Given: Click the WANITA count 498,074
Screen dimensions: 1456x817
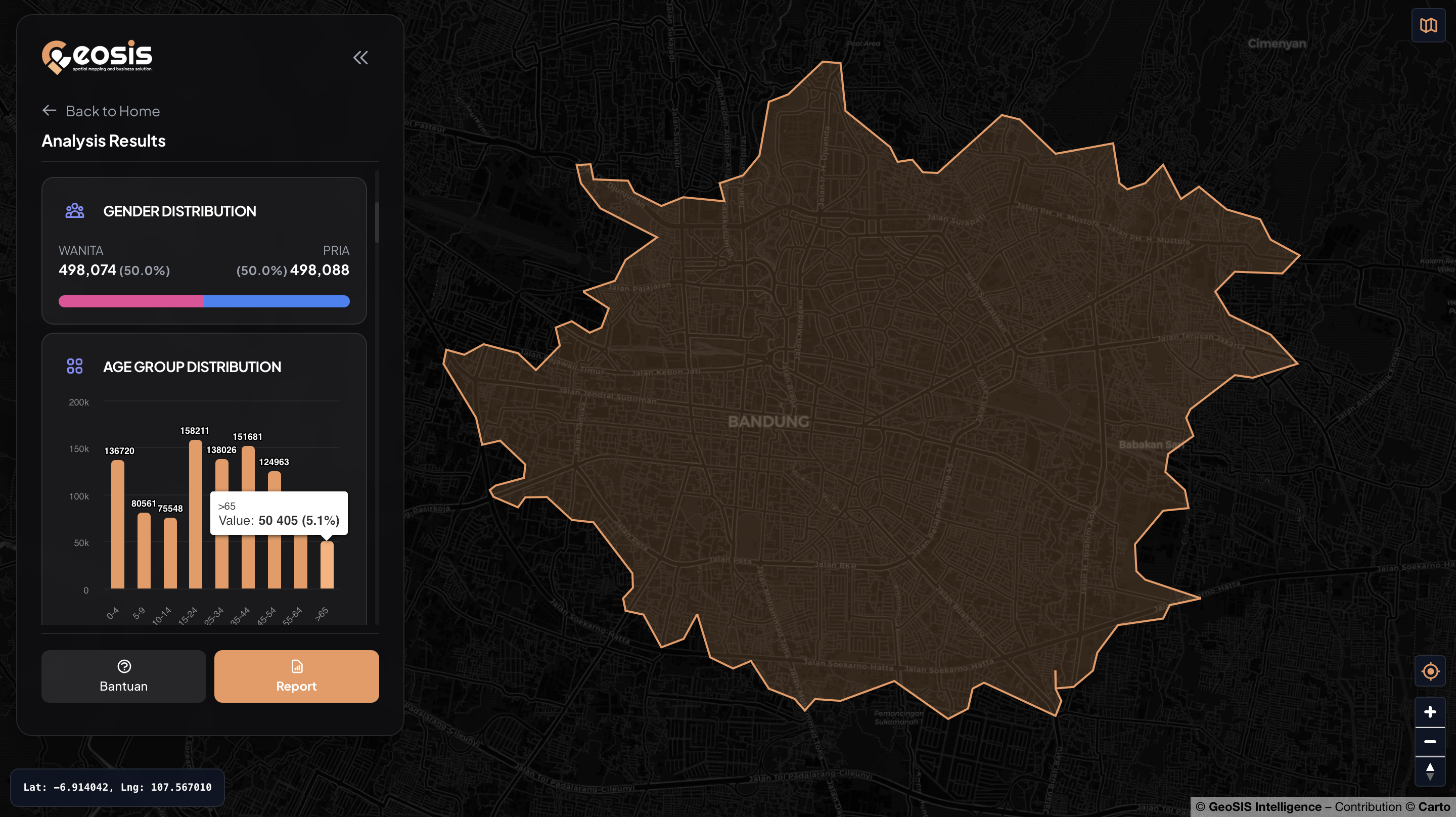Looking at the screenshot, I should pos(87,269).
